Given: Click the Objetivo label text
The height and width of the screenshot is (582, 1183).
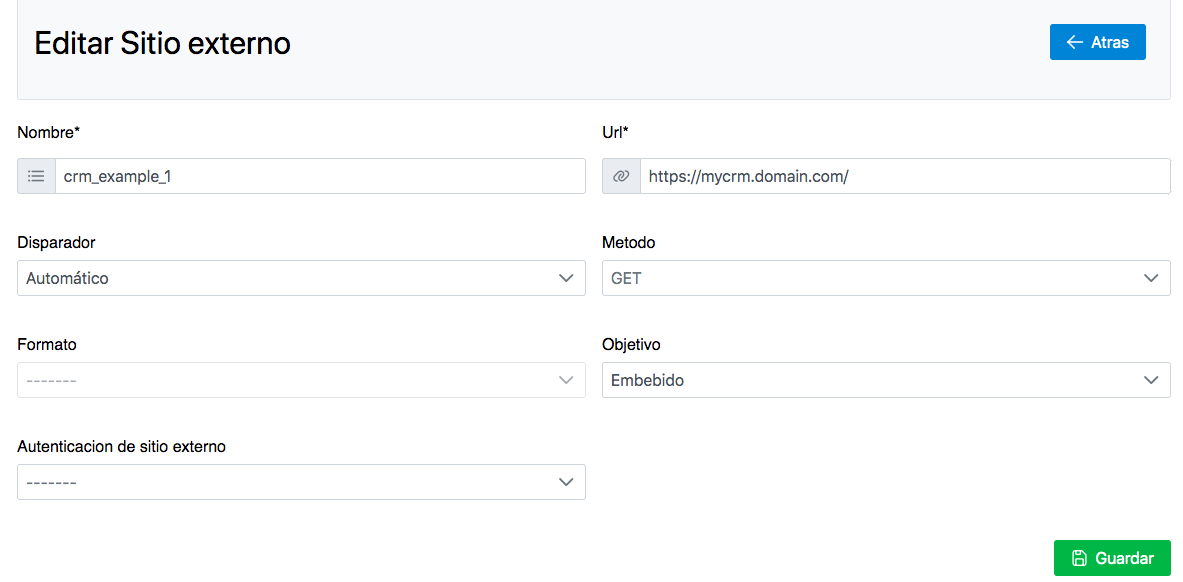Looking at the screenshot, I should coord(631,344).
